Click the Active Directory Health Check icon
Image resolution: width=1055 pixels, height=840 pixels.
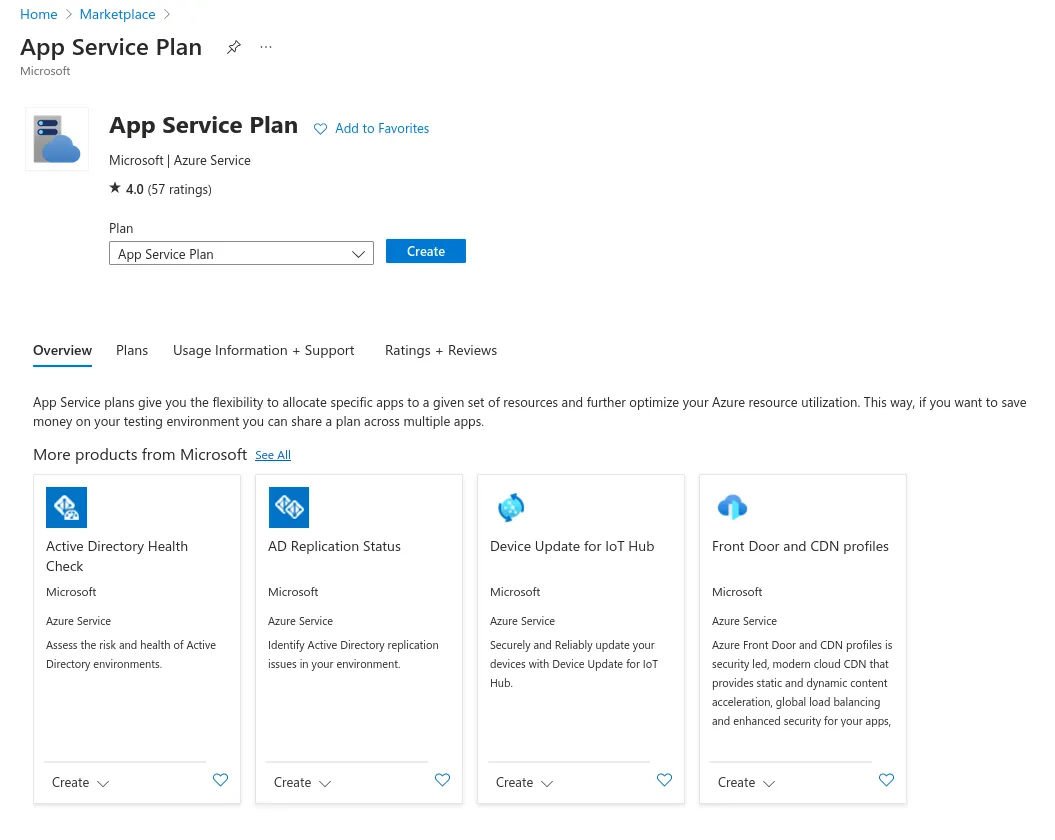[x=66, y=507]
